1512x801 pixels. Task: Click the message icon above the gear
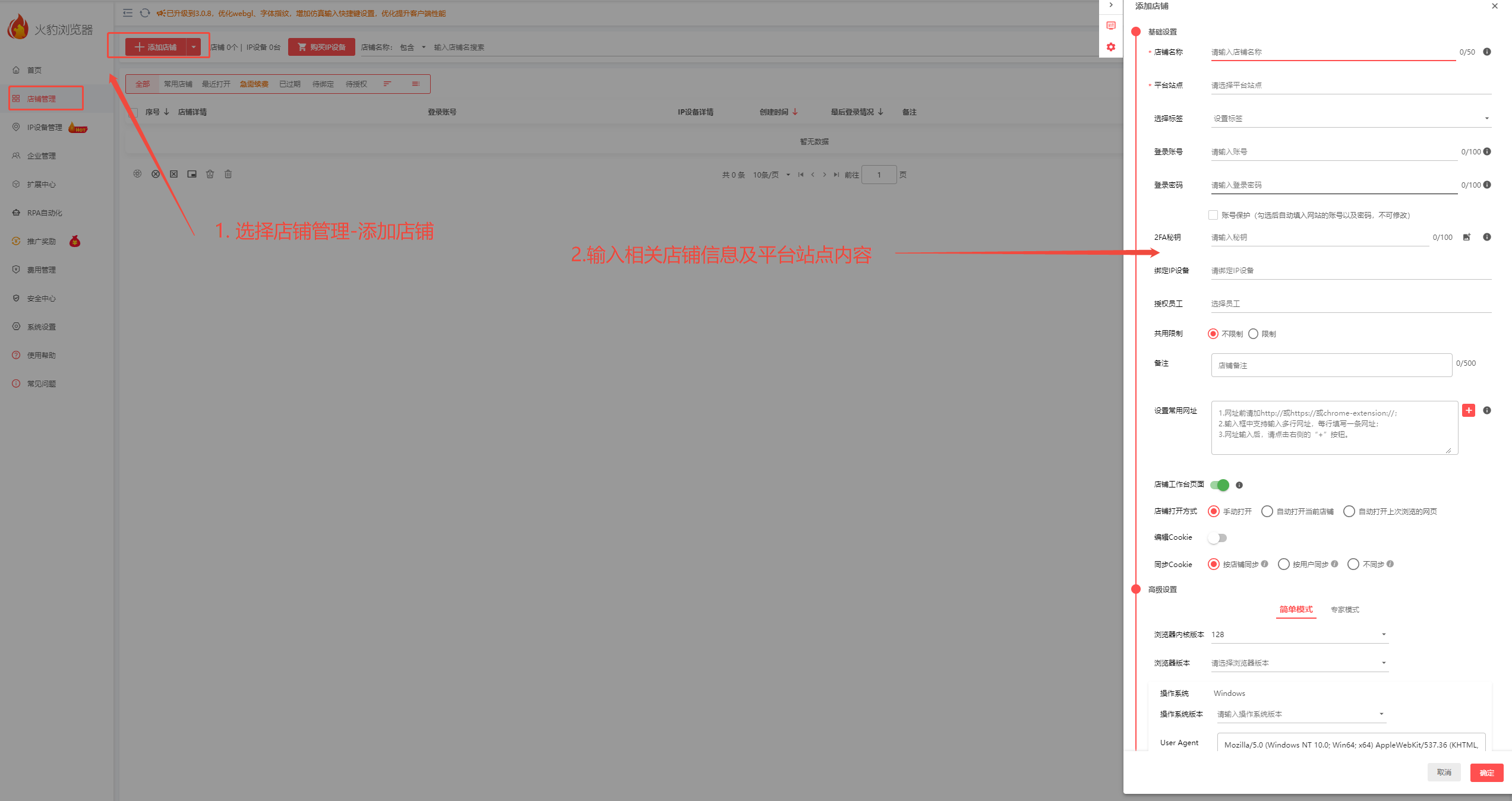pos(1111,26)
